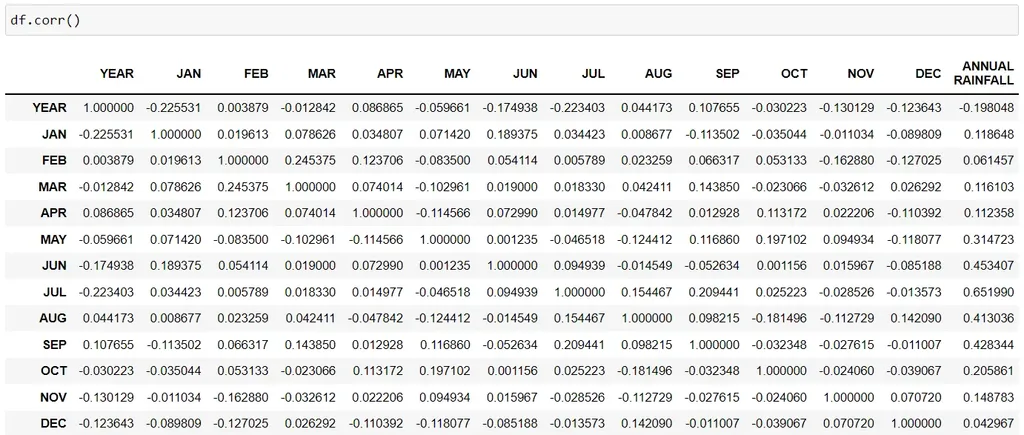Click the OCT row label
1024x435 pixels.
pyautogui.click(x=52, y=371)
